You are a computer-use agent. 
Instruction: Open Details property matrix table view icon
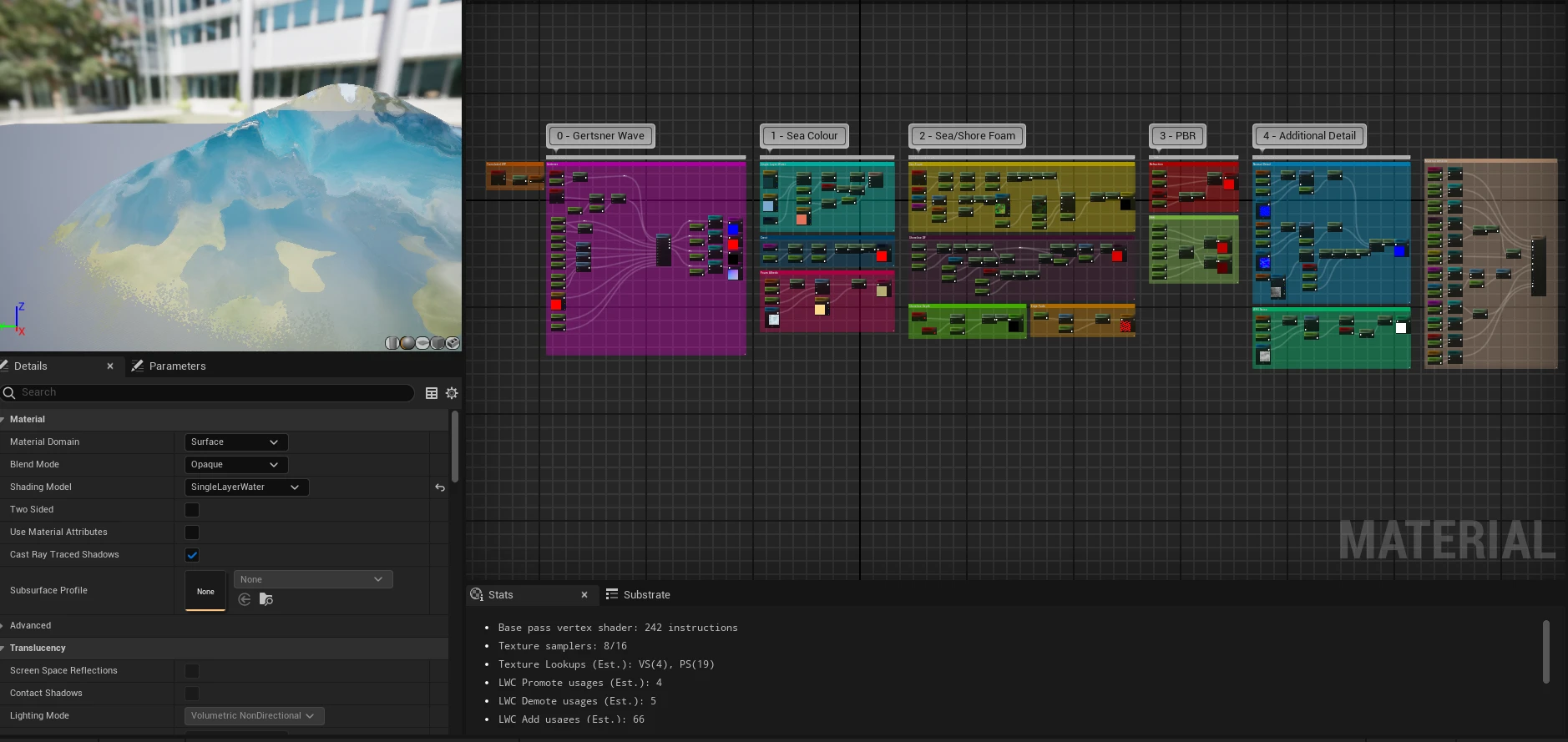click(x=432, y=393)
